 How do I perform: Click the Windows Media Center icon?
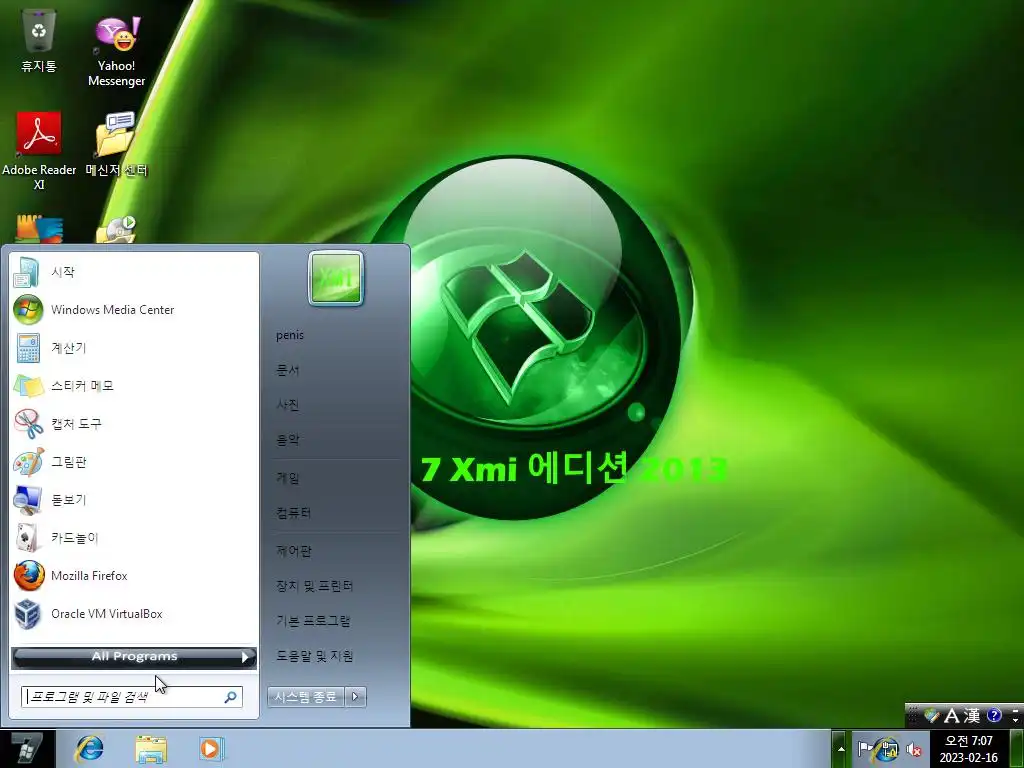pos(28,310)
